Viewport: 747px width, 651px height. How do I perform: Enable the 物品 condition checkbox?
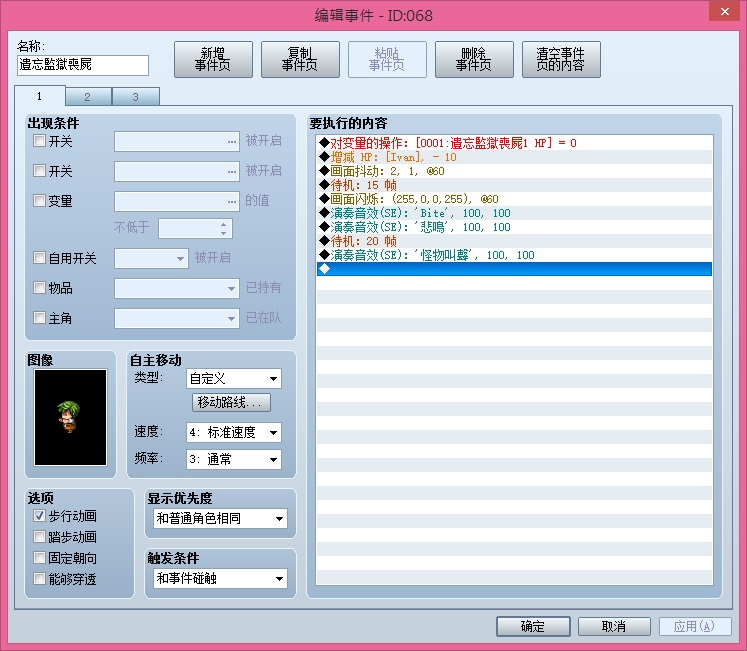(x=39, y=287)
